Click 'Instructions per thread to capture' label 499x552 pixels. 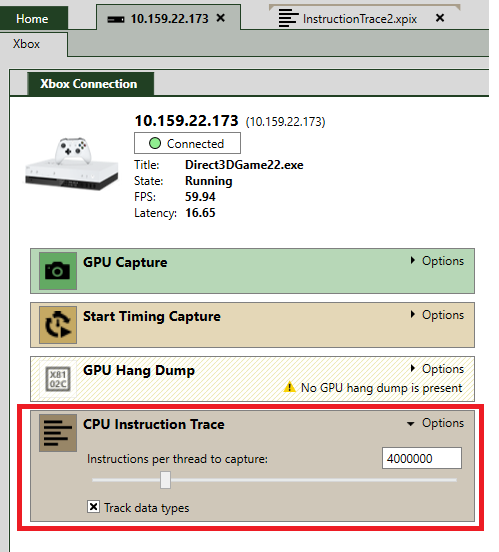click(177, 459)
